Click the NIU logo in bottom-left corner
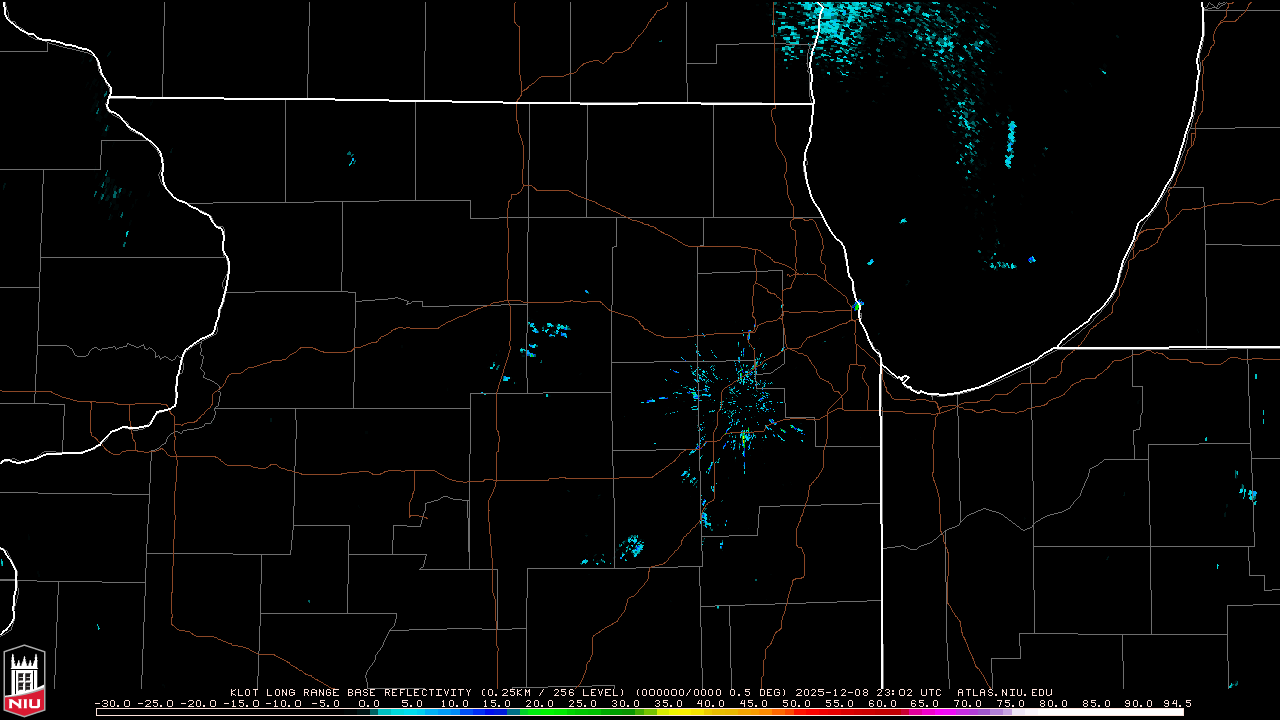This screenshot has width=1280, height=720. 25,683
